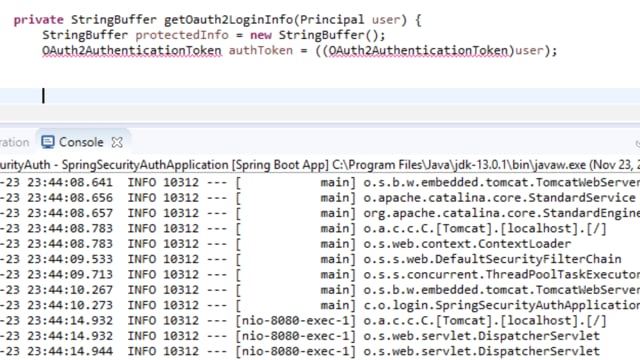Select the 23:44:08.783 Tomcat localhost log line
Image resolution: width=640 pixels, height=360 pixels.
tap(320, 229)
